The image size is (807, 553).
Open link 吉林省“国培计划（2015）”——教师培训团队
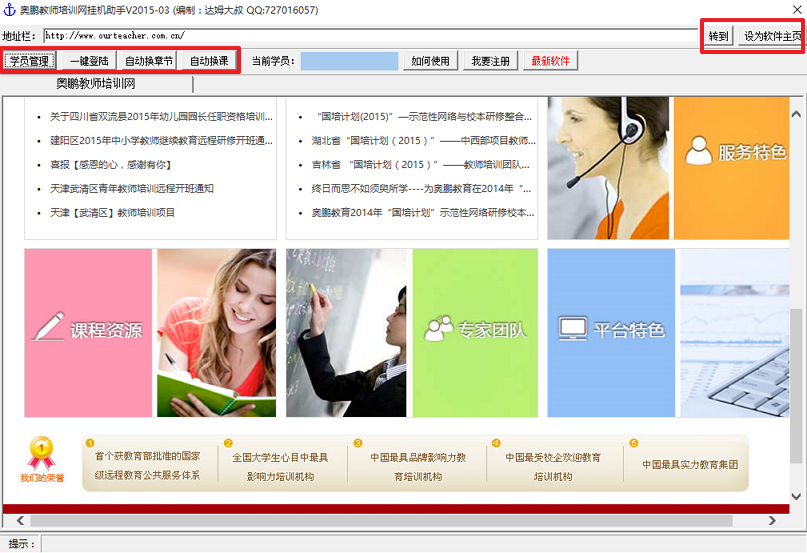(420, 165)
